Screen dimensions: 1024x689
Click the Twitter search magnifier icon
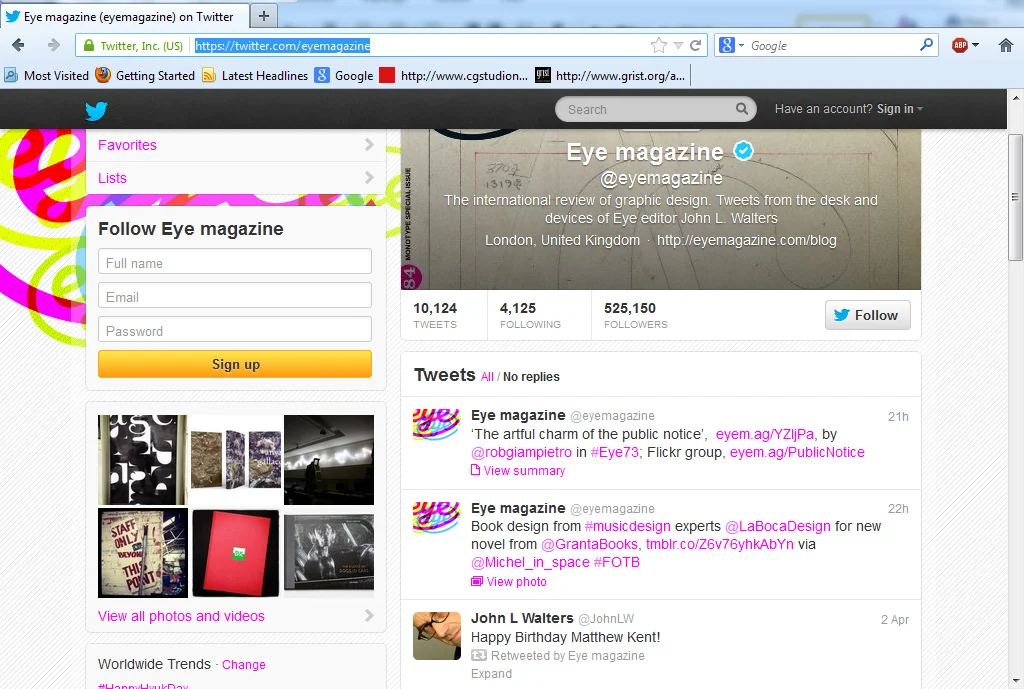[742, 109]
